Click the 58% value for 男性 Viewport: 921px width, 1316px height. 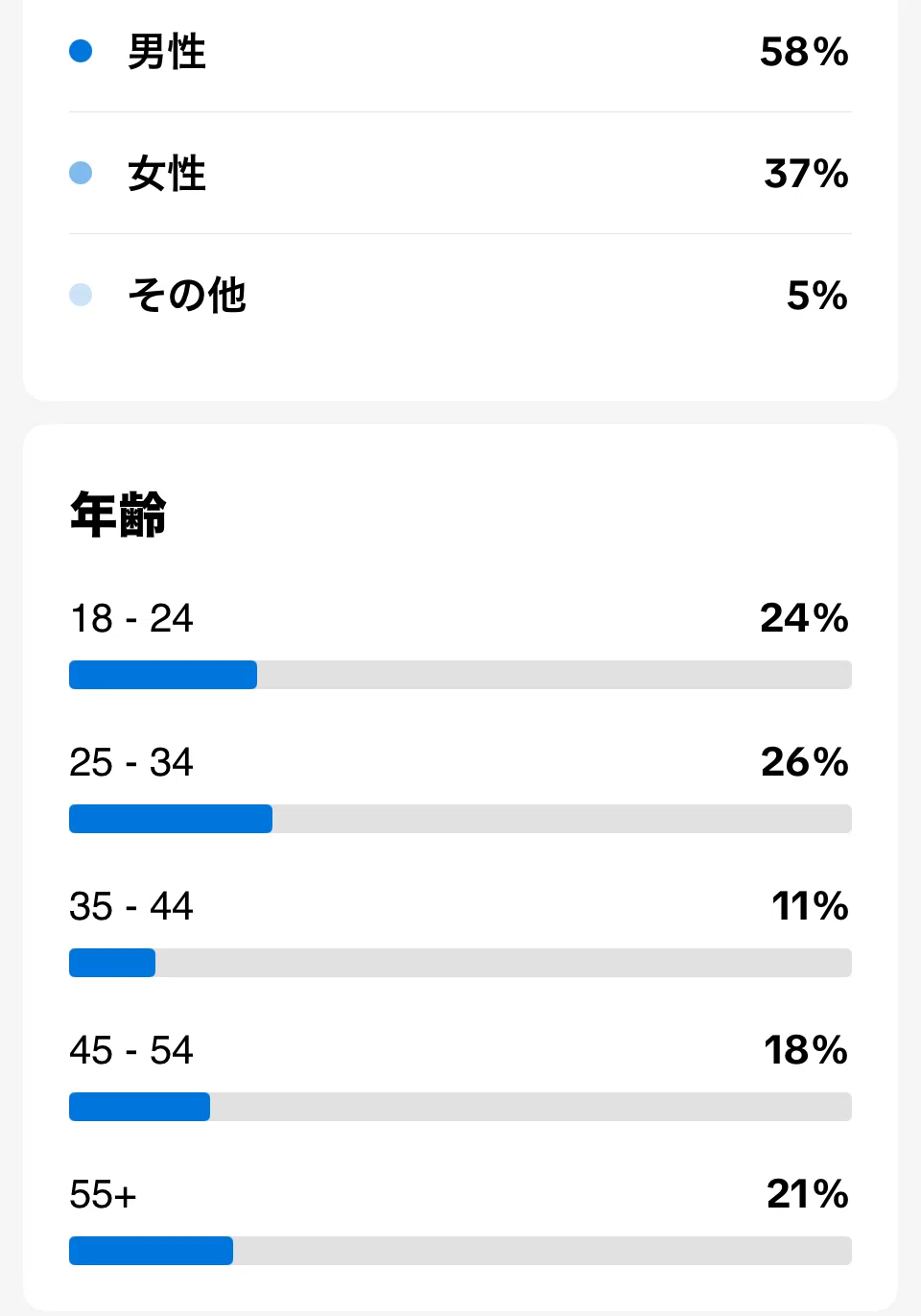[804, 52]
